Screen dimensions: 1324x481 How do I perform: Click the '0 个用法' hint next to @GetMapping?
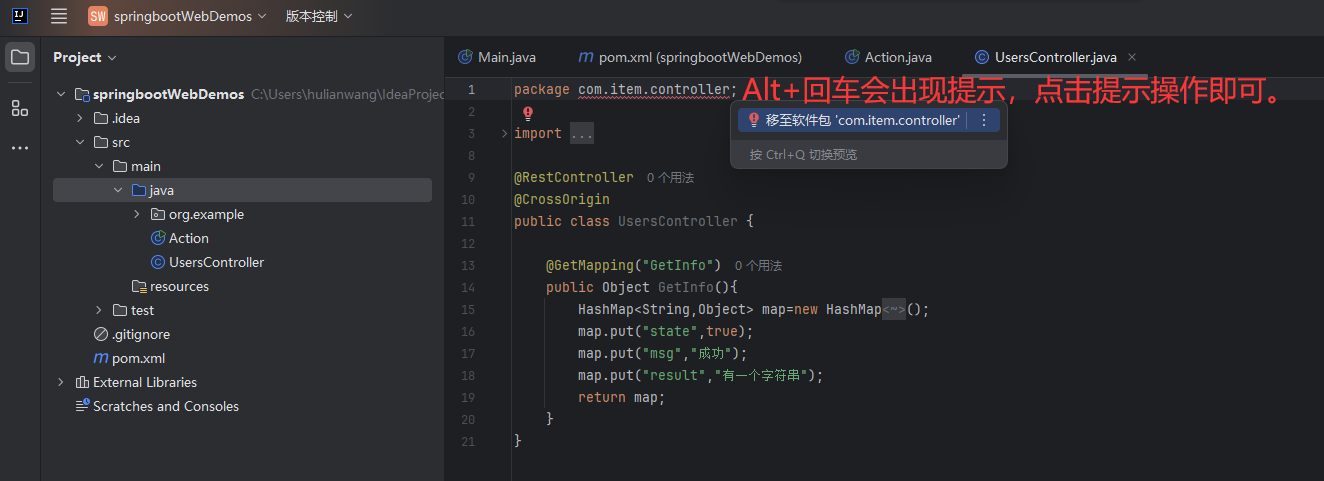point(758,265)
